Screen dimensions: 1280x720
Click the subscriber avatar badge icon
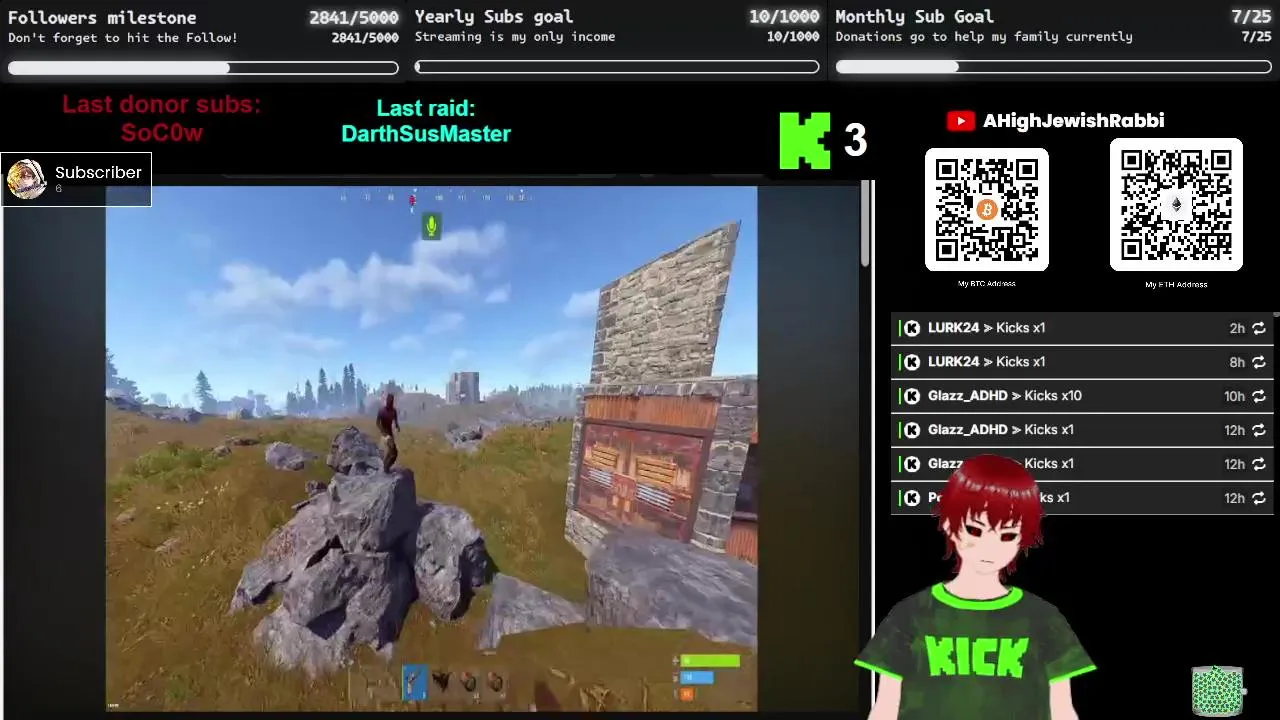(x=26, y=179)
